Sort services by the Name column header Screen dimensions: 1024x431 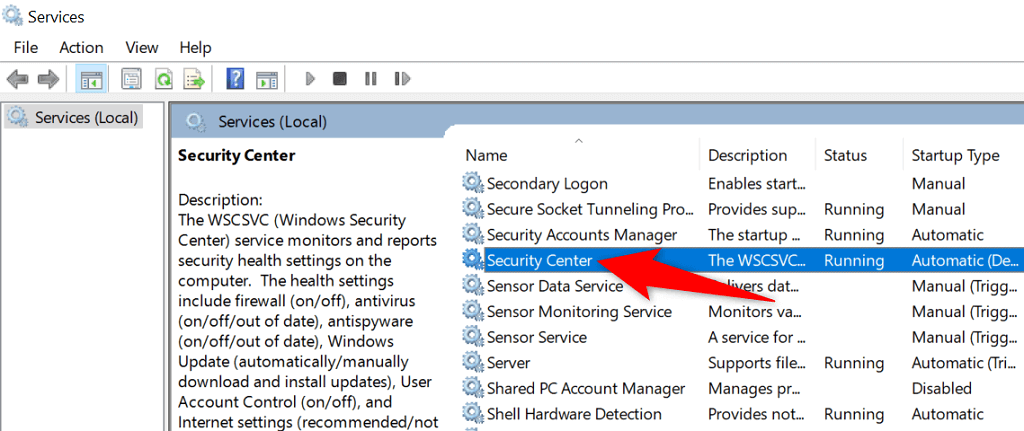(487, 155)
